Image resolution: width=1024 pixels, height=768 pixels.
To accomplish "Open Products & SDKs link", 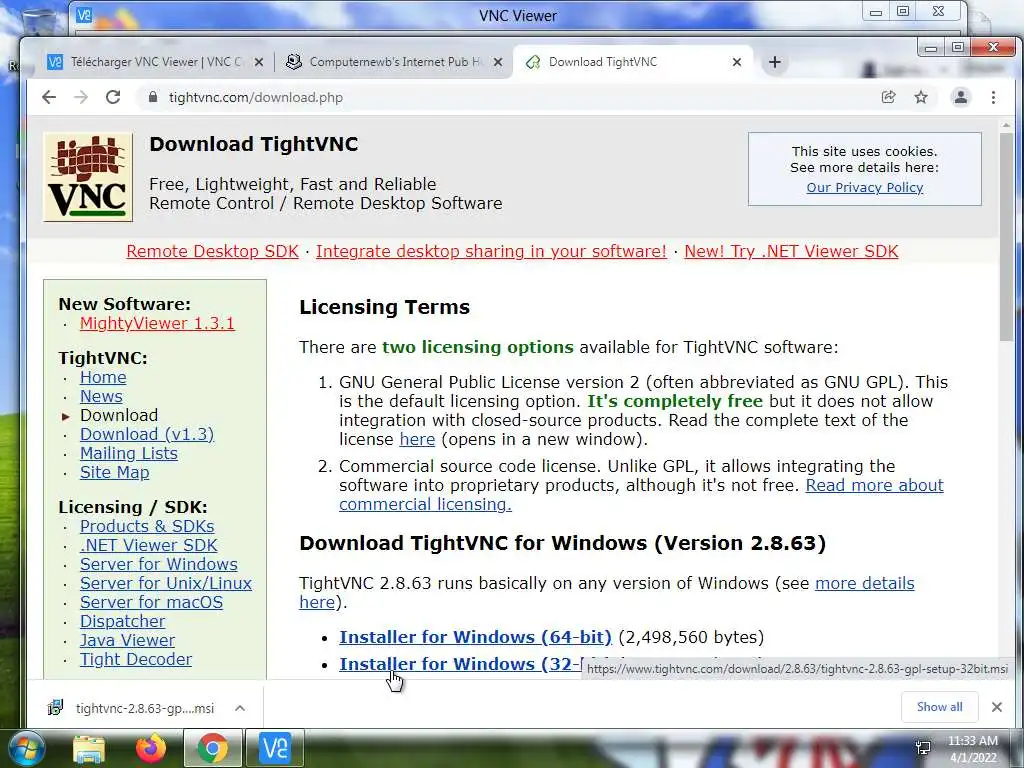I will [x=147, y=526].
